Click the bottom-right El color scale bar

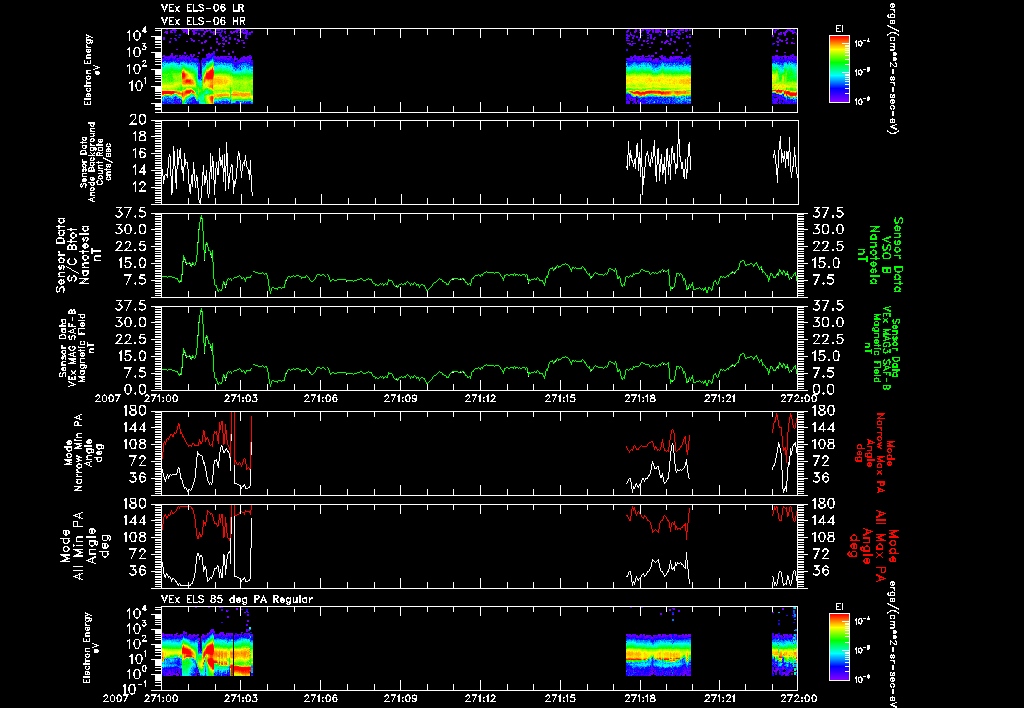click(x=839, y=647)
